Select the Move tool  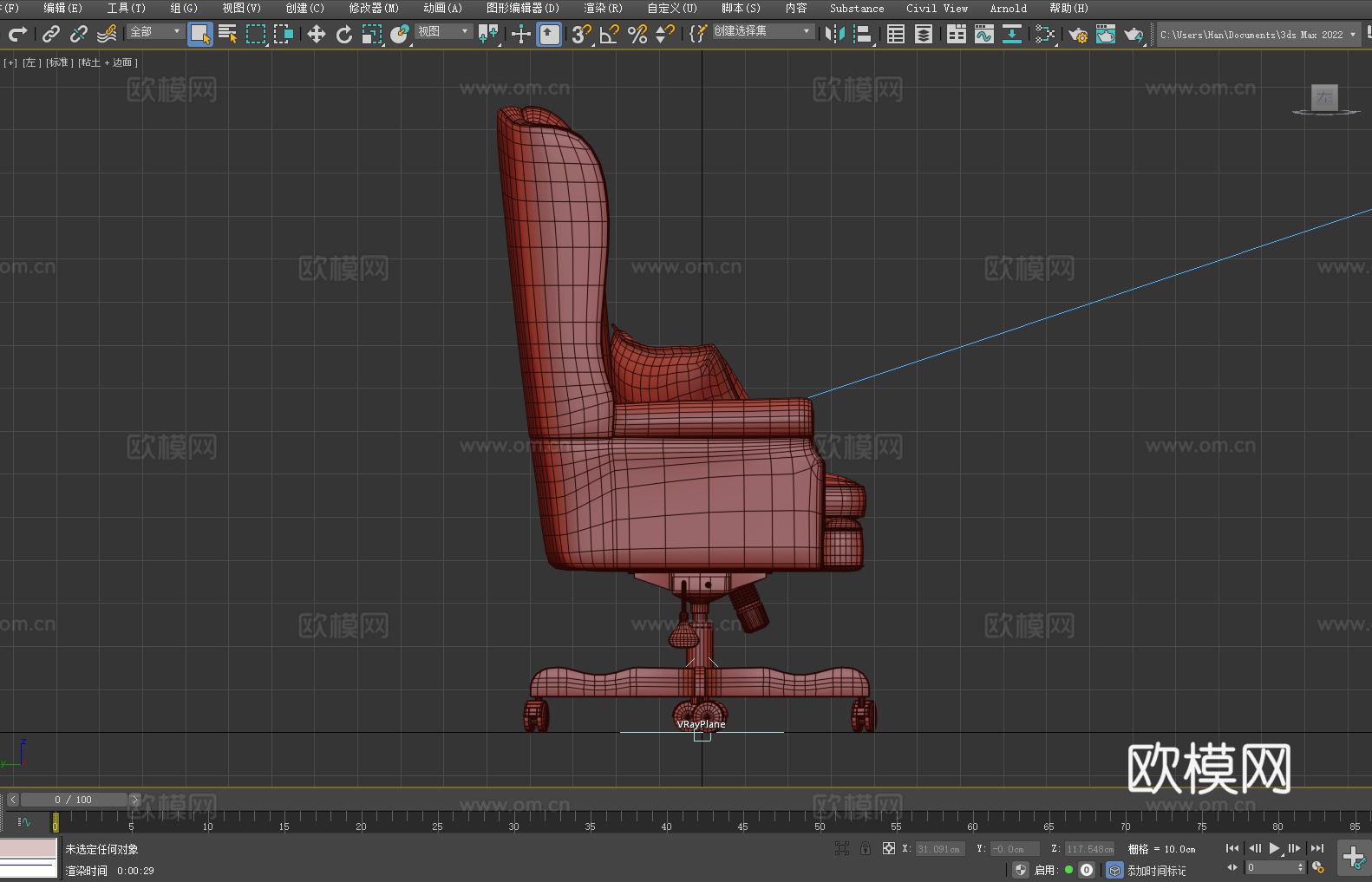[317, 34]
